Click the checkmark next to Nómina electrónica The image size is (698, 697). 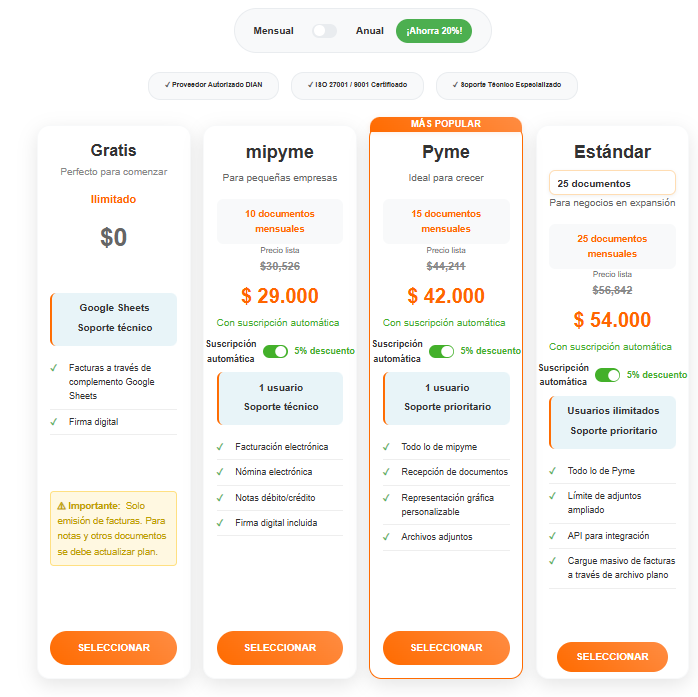click(x=220, y=472)
